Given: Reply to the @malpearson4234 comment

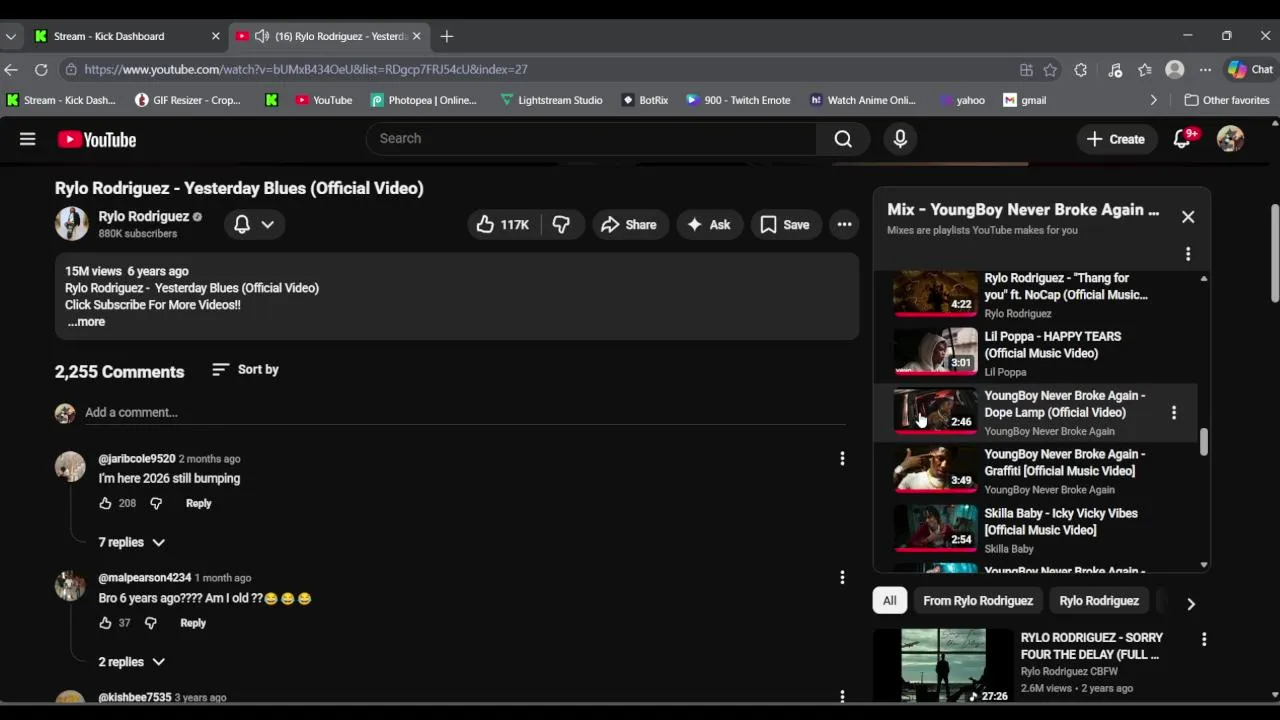Looking at the screenshot, I should [x=193, y=623].
